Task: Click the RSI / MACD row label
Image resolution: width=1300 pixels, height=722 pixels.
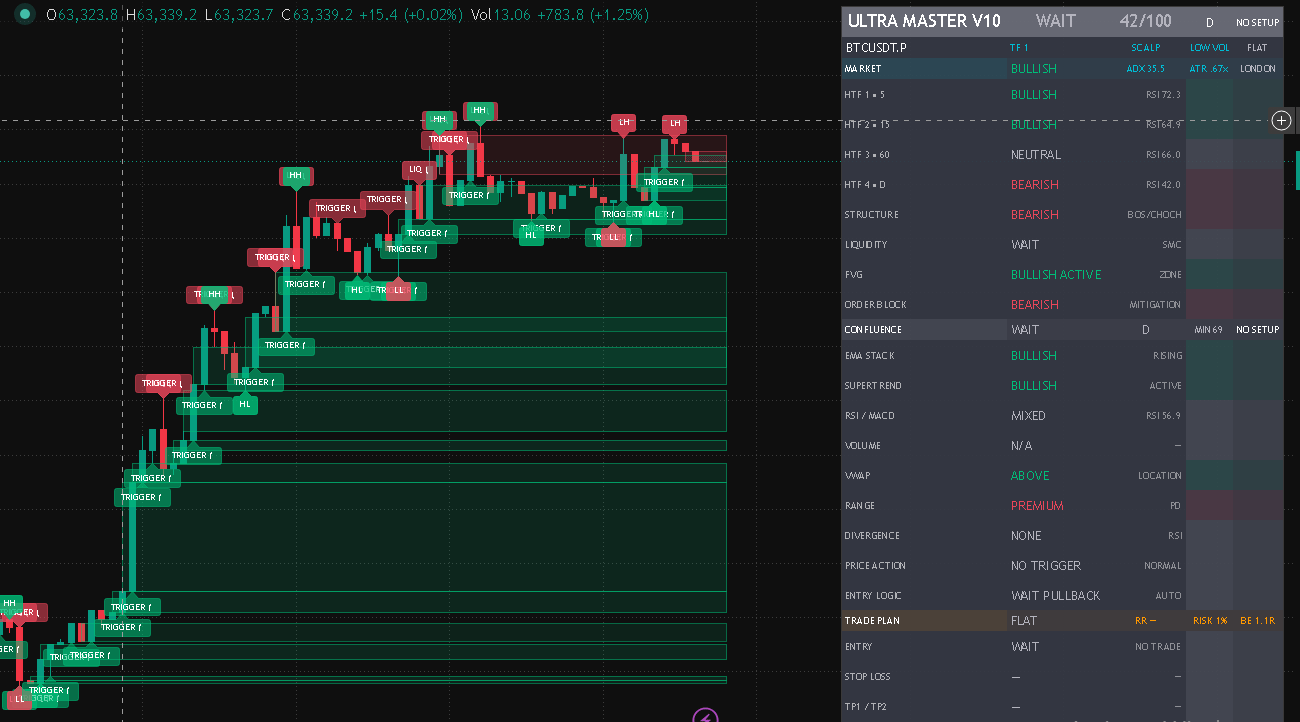Action: [x=870, y=416]
